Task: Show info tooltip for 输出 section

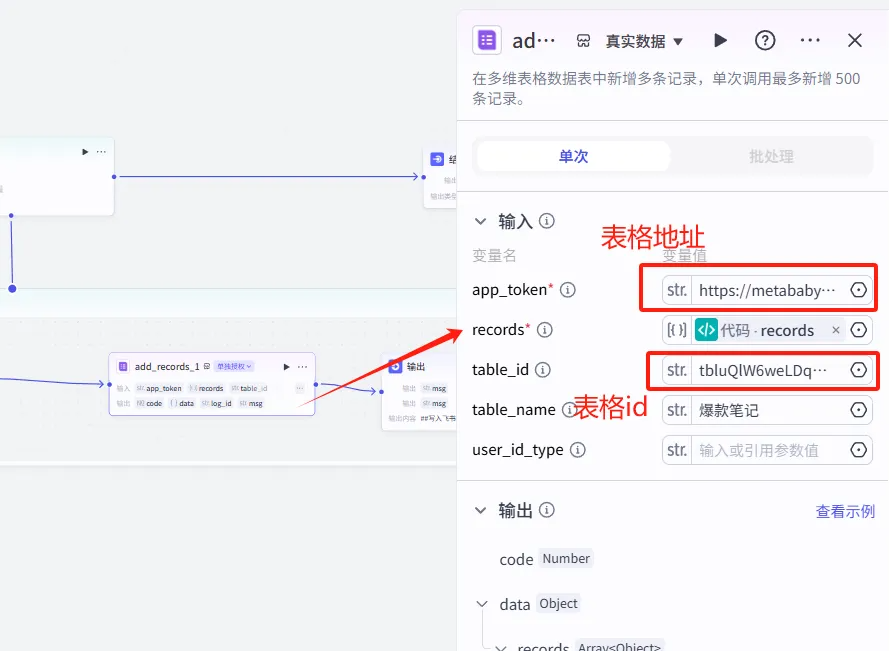Action: coord(547,510)
